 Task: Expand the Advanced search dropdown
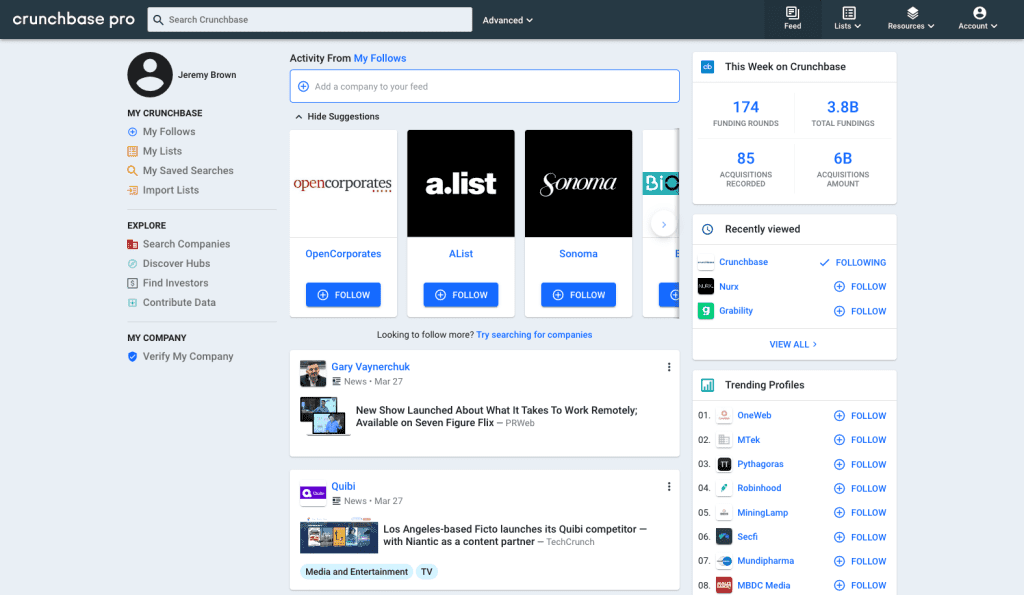pos(507,20)
